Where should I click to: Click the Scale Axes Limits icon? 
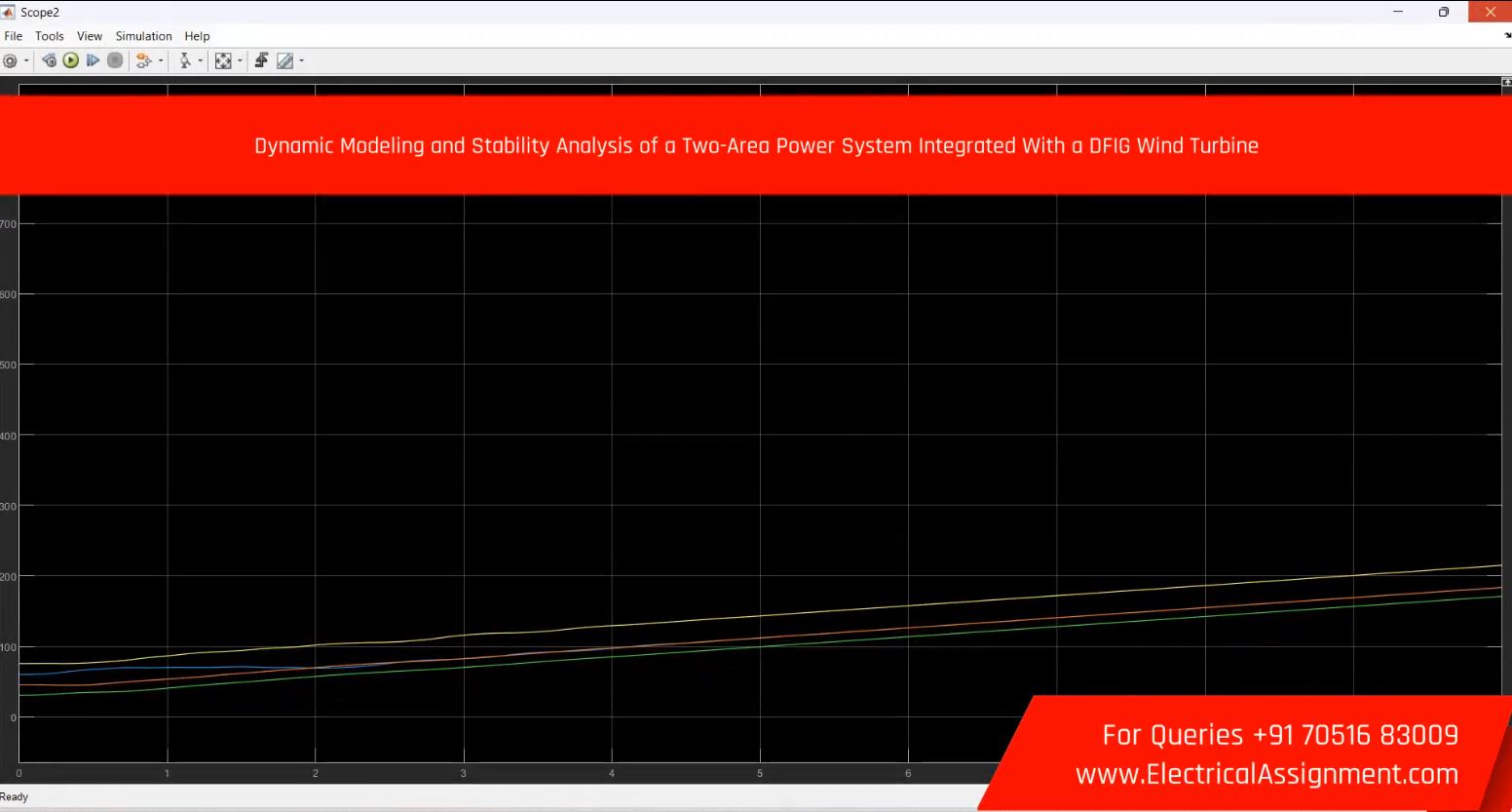pyautogui.click(x=223, y=61)
